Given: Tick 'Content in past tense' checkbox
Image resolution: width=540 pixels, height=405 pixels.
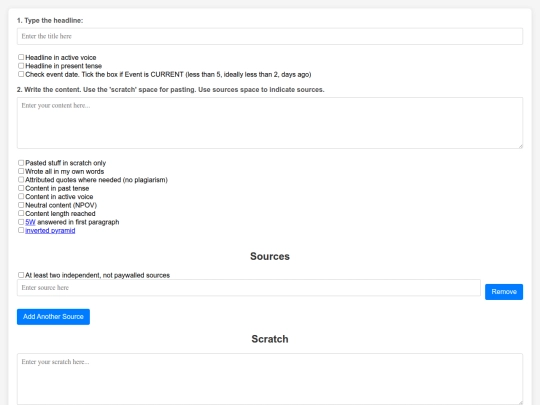Looking at the screenshot, I should pyautogui.click(x=21, y=188).
